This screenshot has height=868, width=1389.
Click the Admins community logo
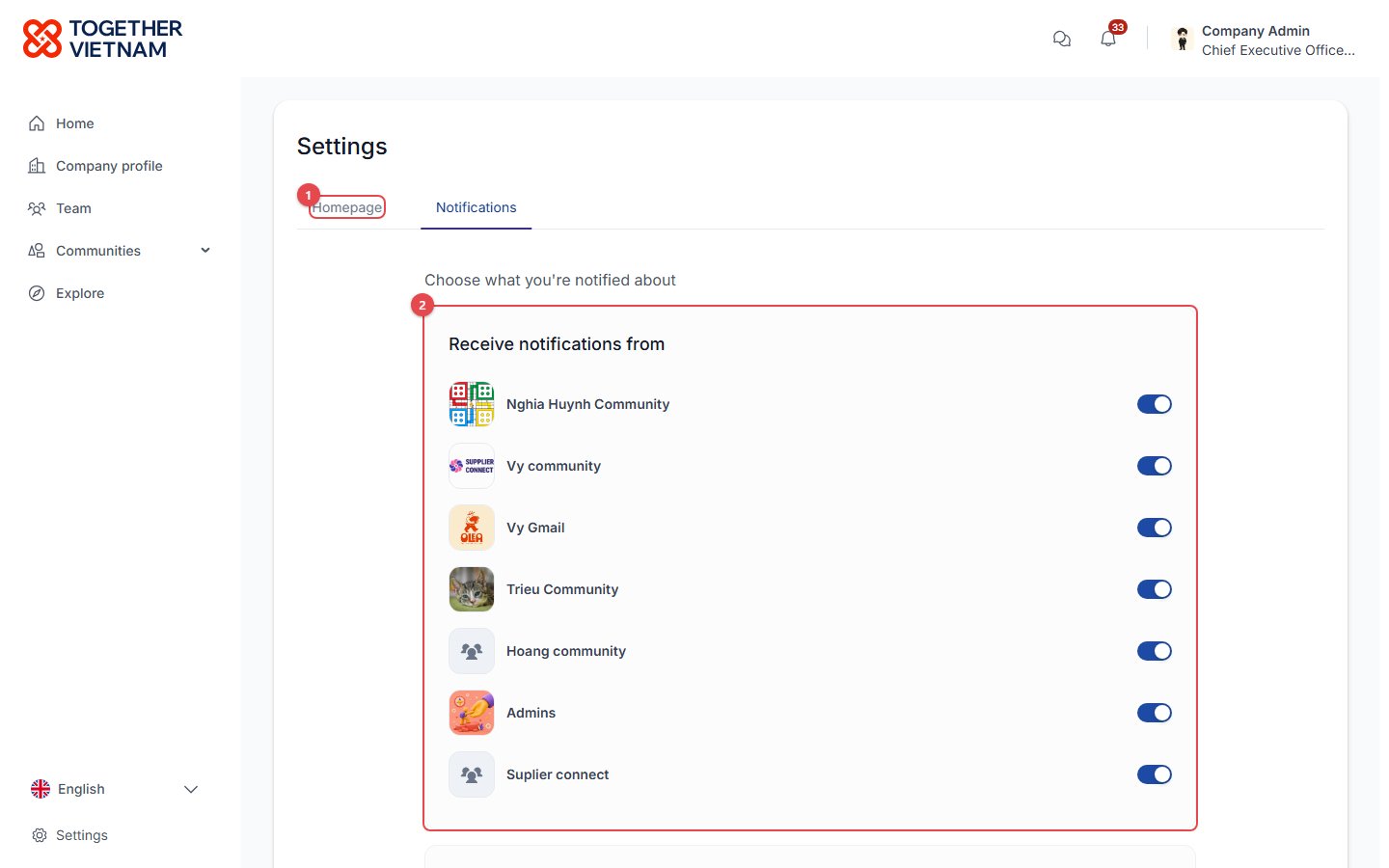(472, 713)
